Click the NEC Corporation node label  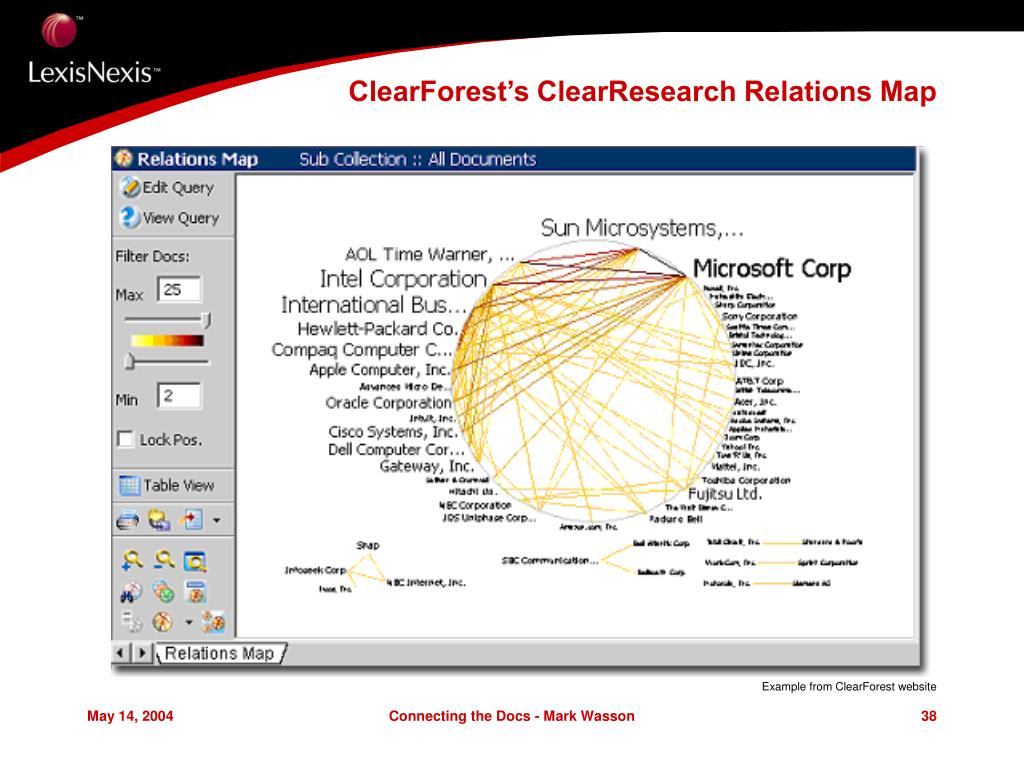coord(475,505)
